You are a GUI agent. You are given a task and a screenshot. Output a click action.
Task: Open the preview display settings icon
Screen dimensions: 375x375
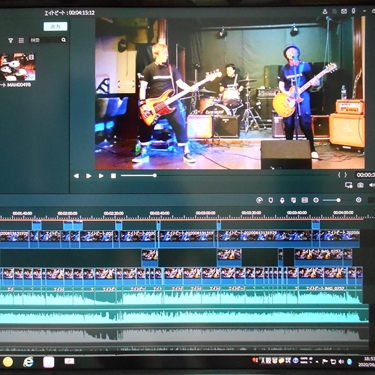(349, 185)
